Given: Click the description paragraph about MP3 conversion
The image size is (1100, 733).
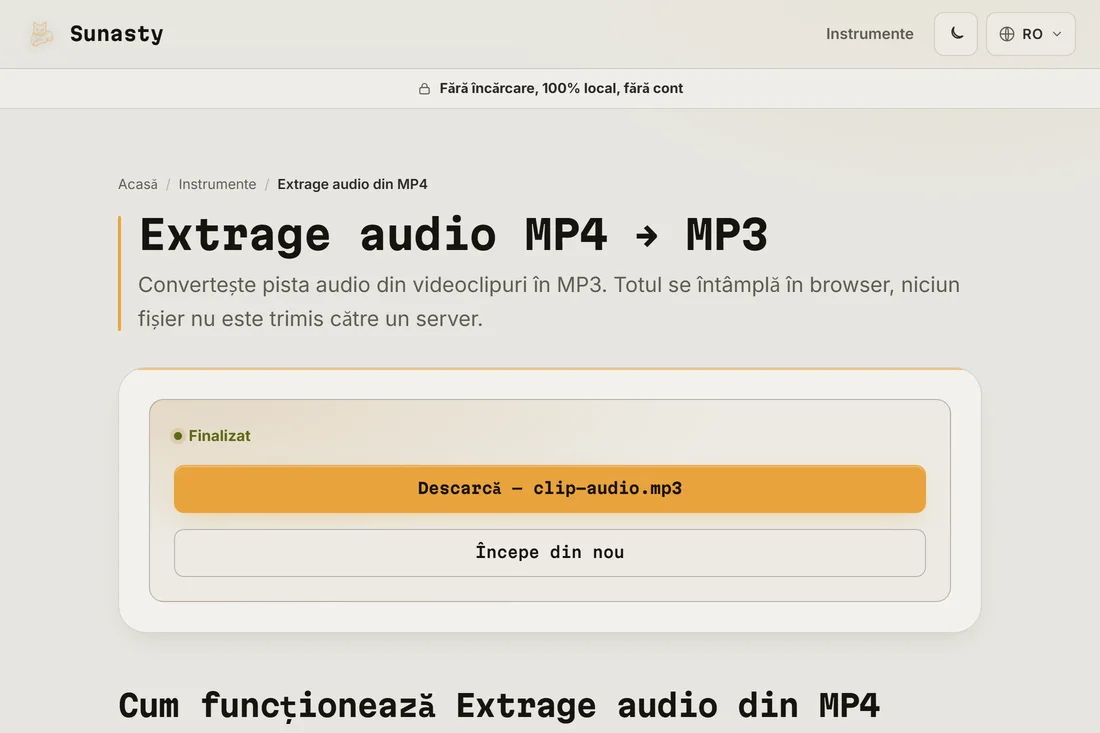Looking at the screenshot, I should [x=549, y=302].
